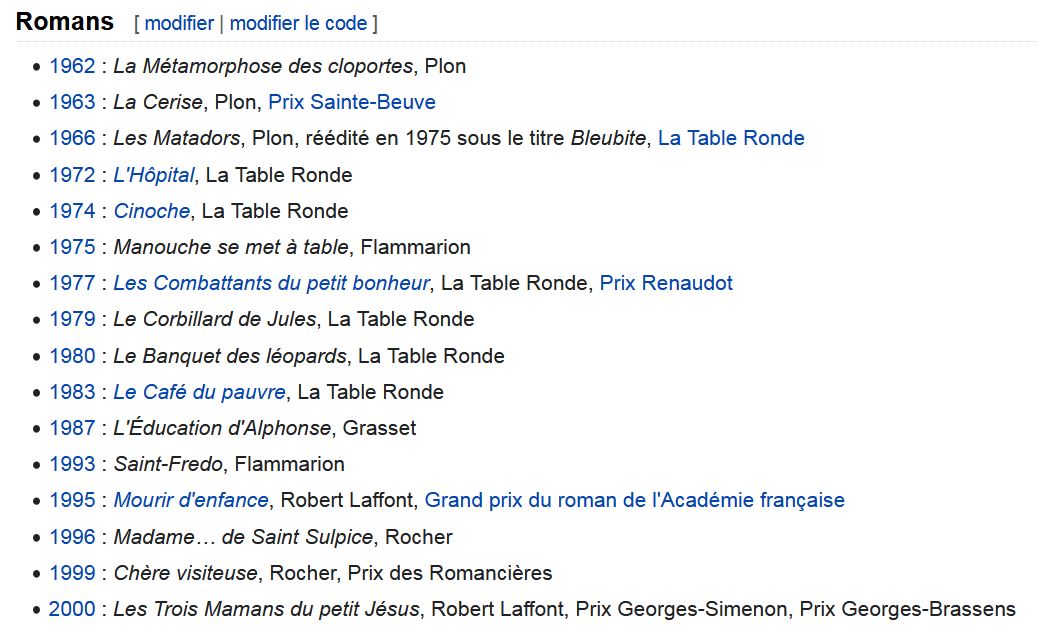Click the 1983 year link
This screenshot has height=632, width=1038.
coord(72,392)
